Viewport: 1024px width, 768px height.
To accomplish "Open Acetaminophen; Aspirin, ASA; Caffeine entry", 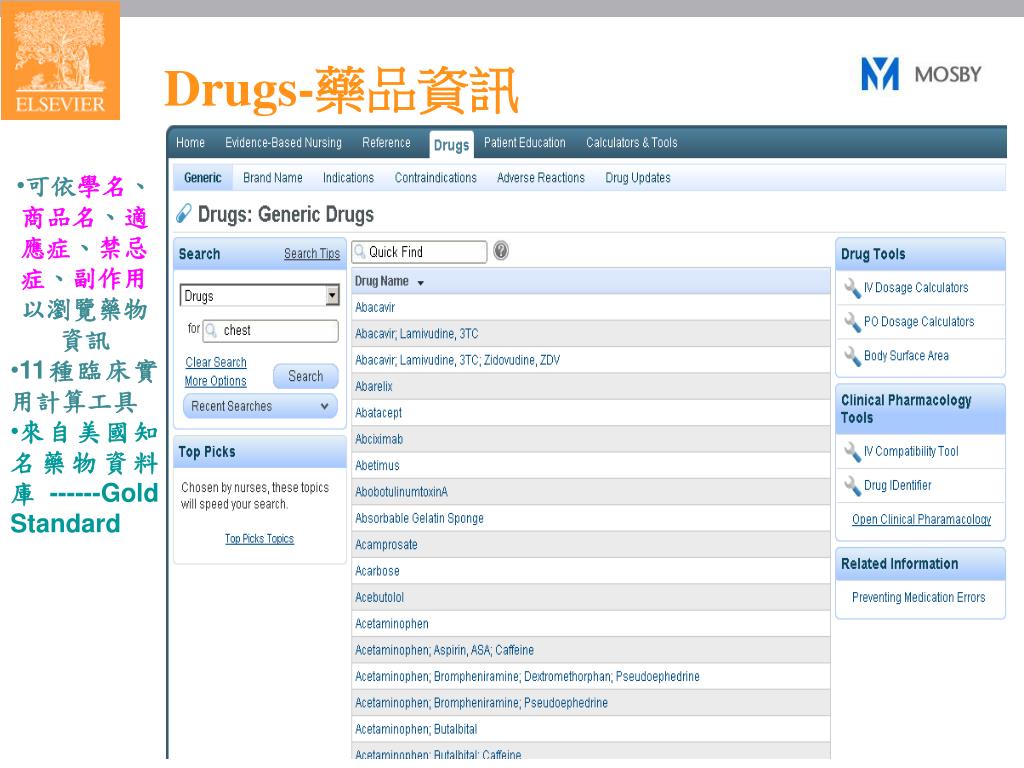I will [444, 650].
